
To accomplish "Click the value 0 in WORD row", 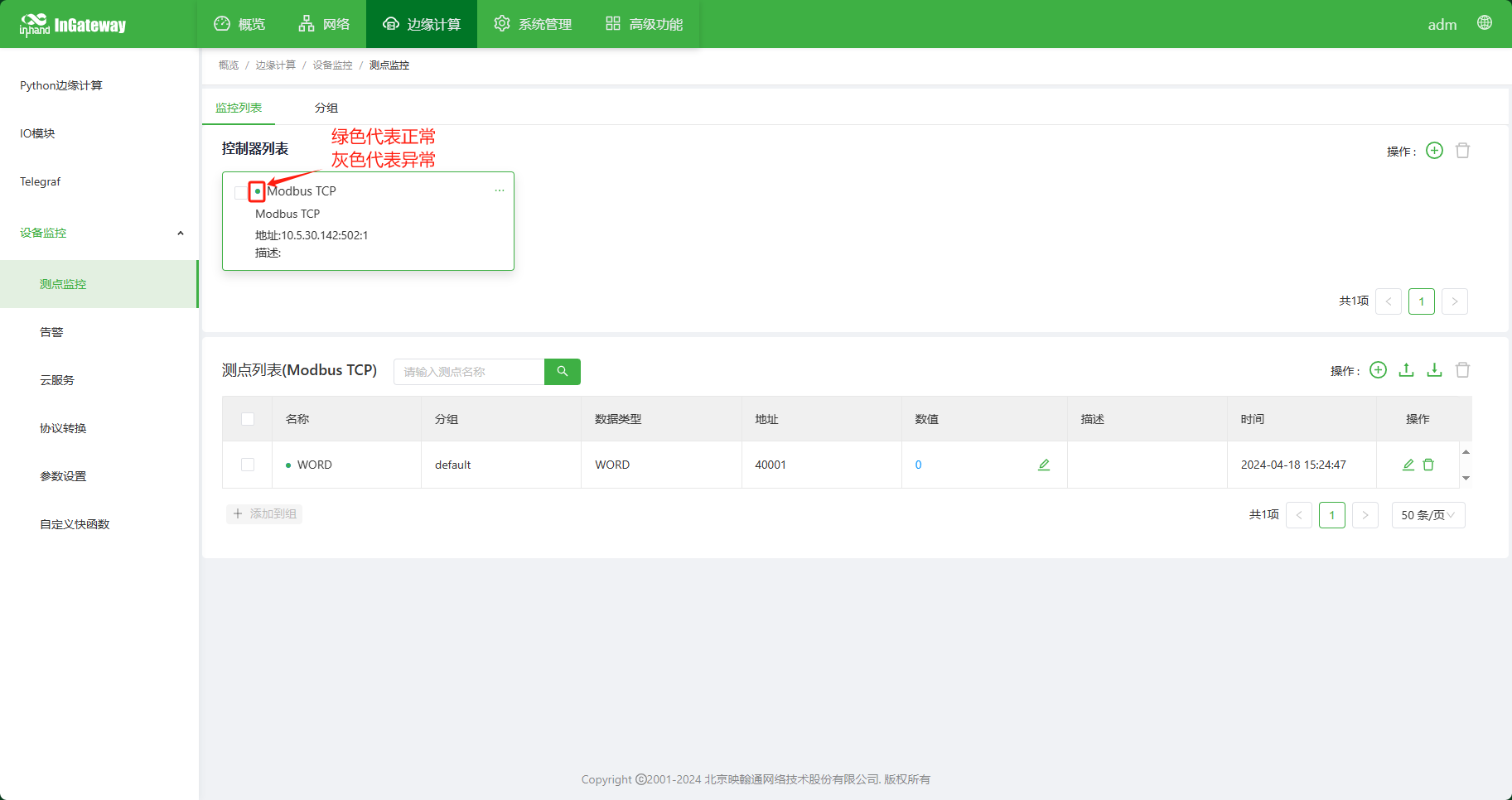I will pyautogui.click(x=918, y=465).
